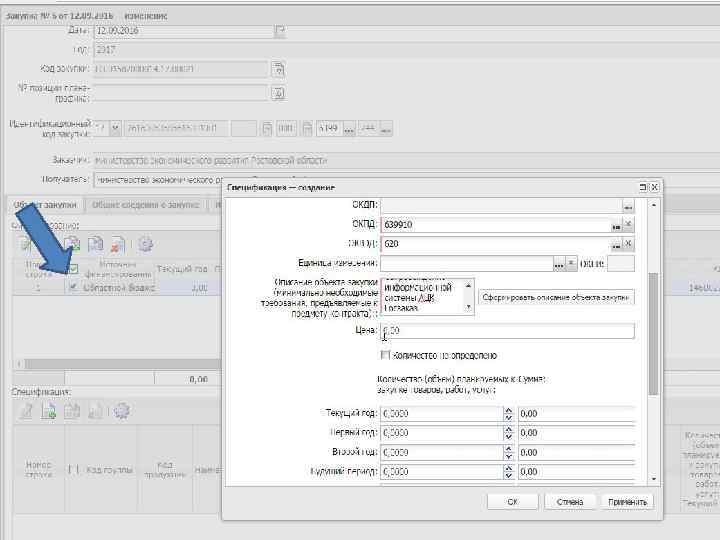Click the Будущий период quantity spinner arrows
This screenshot has height=540, width=720.
[508, 472]
